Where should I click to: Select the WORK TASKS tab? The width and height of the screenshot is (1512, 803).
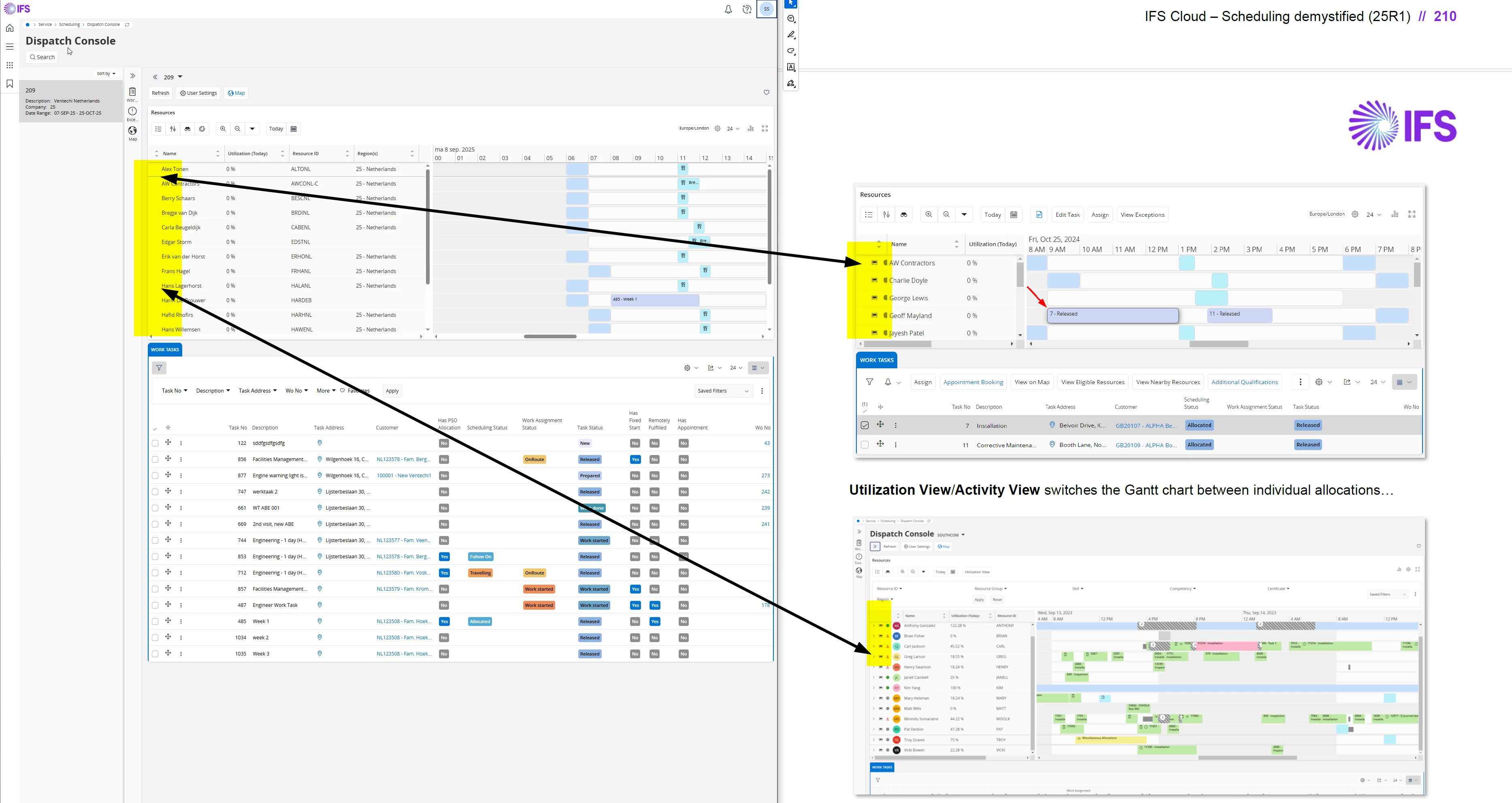(165, 350)
